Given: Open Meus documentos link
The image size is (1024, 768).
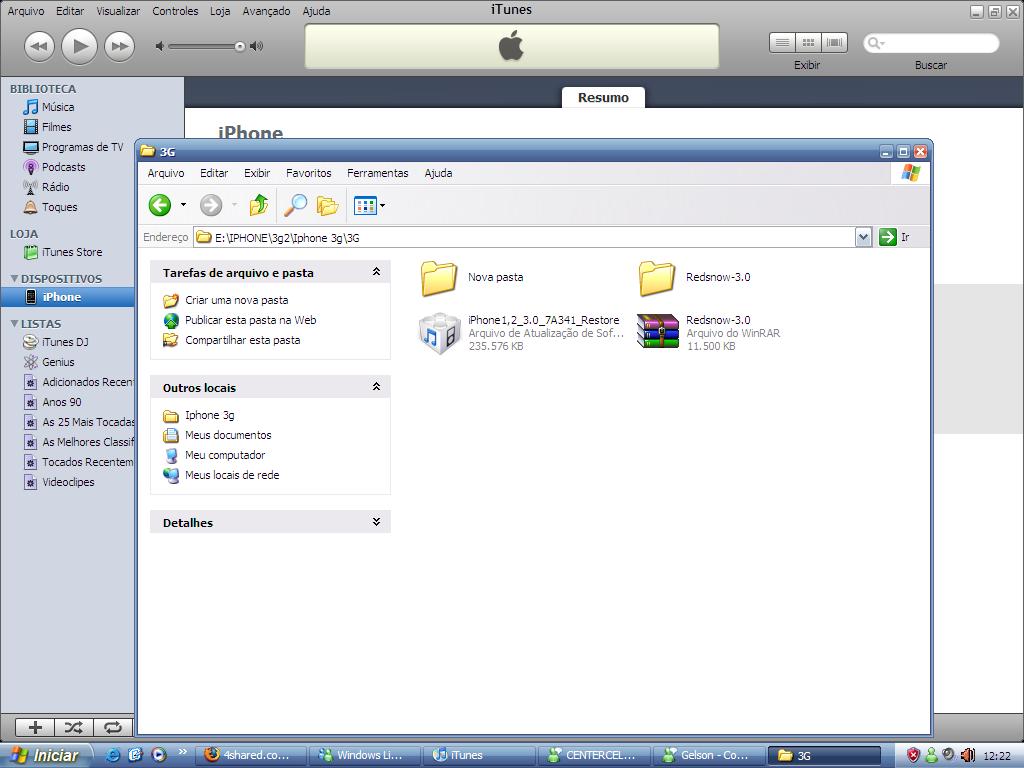Looking at the screenshot, I should click(228, 435).
